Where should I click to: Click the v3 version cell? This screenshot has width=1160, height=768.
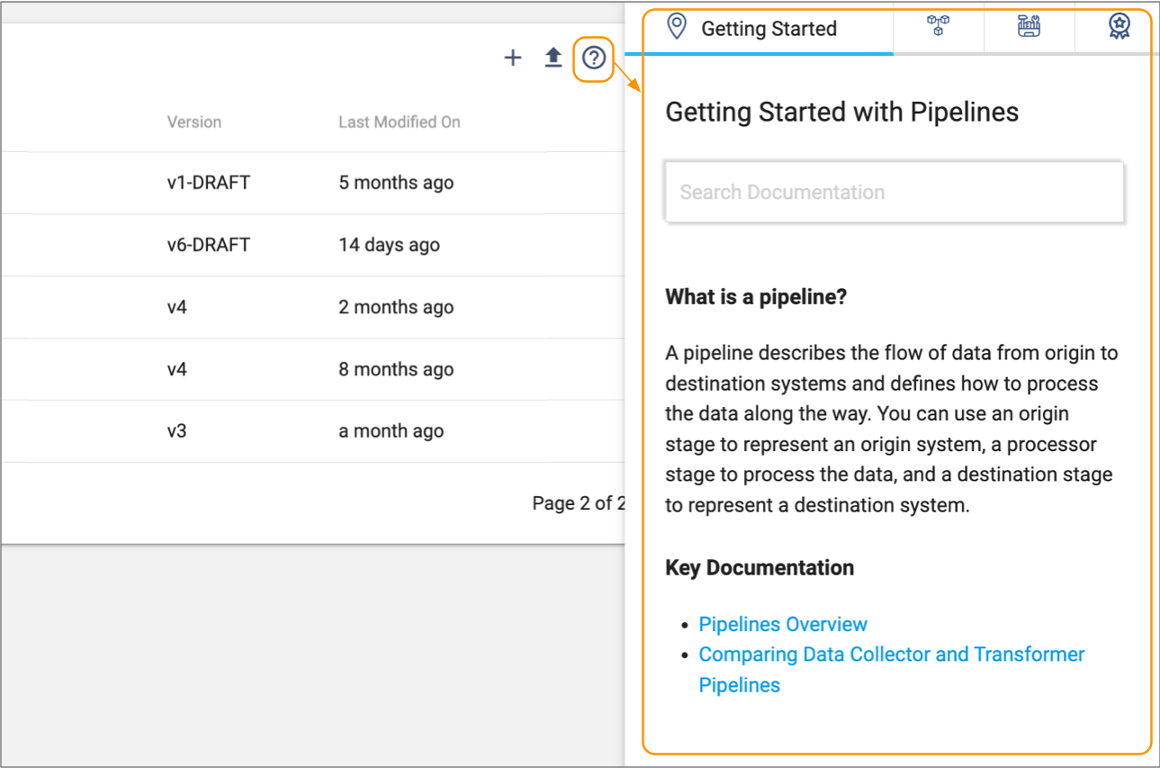pos(177,431)
